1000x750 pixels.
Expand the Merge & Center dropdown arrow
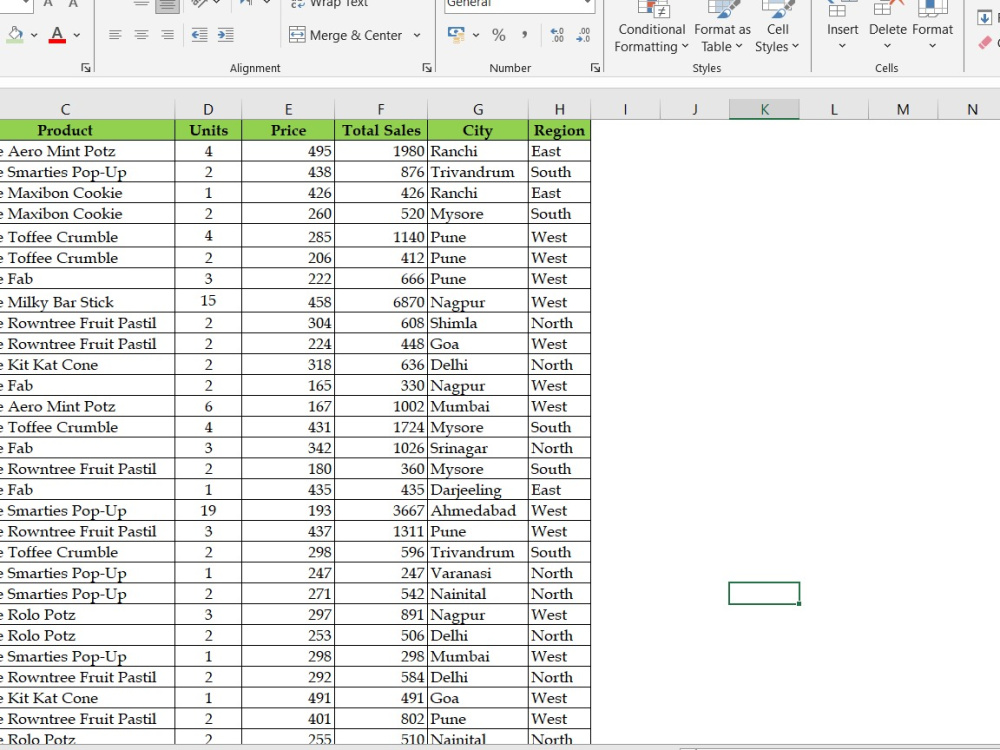pyautogui.click(x=417, y=35)
